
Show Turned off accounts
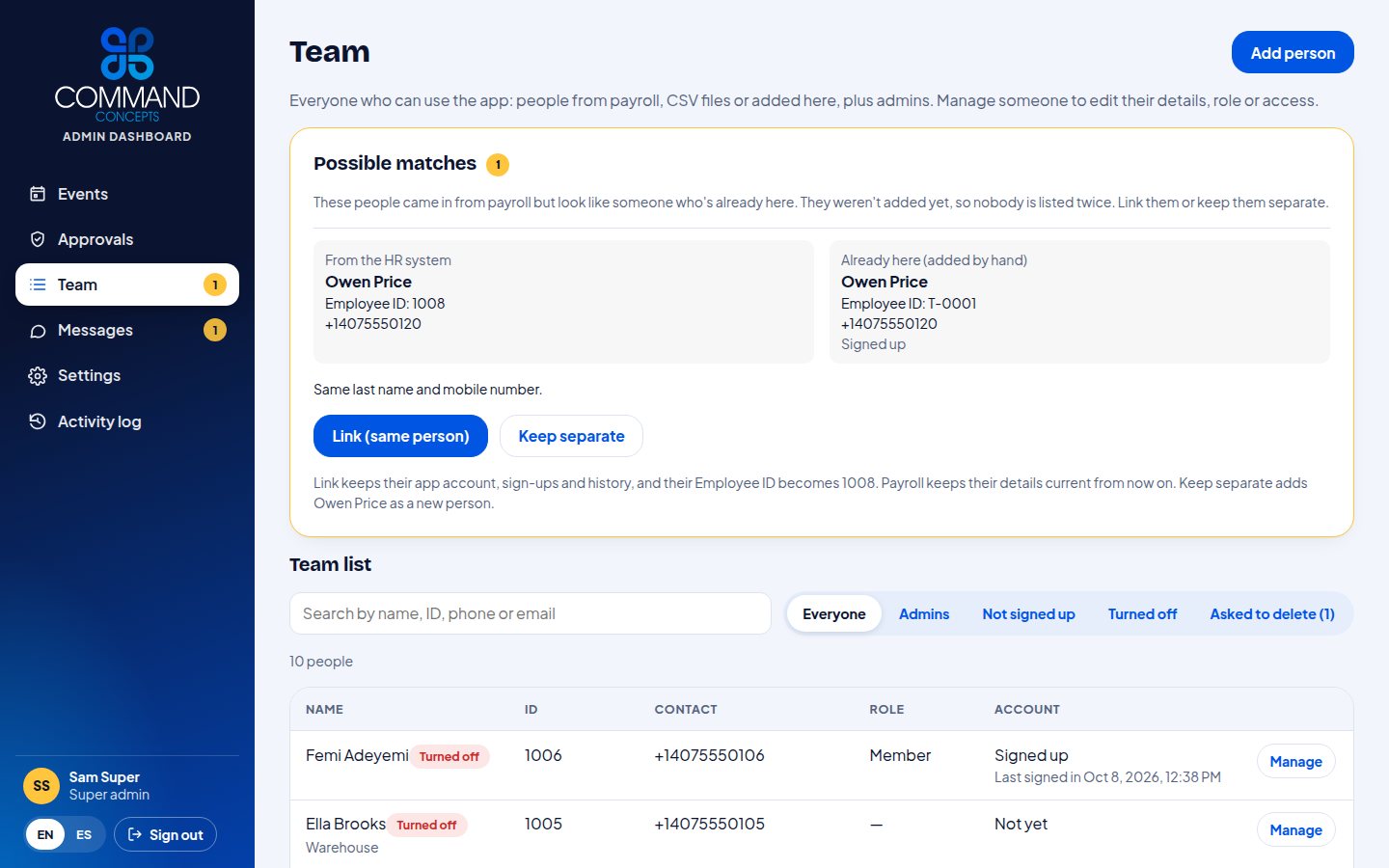click(1142, 614)
